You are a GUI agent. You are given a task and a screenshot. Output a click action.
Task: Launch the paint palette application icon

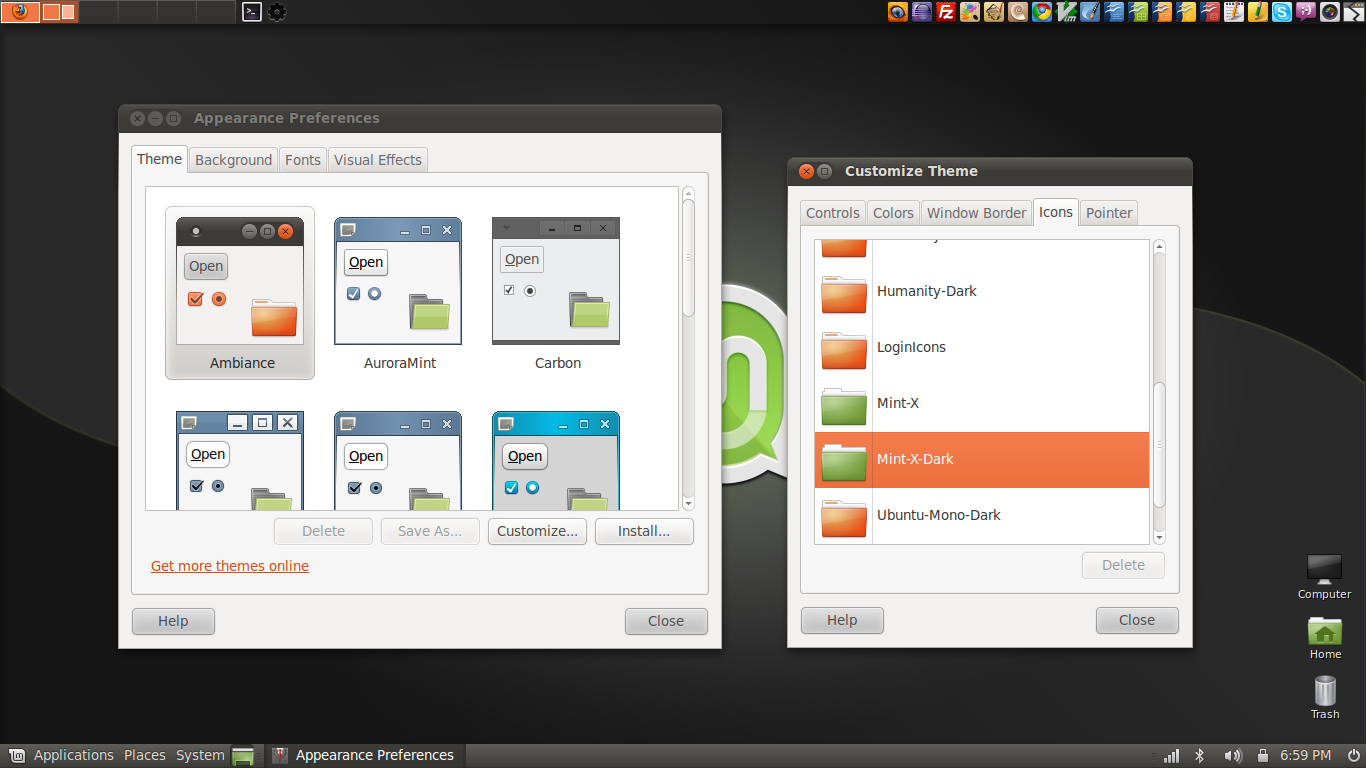970,12
